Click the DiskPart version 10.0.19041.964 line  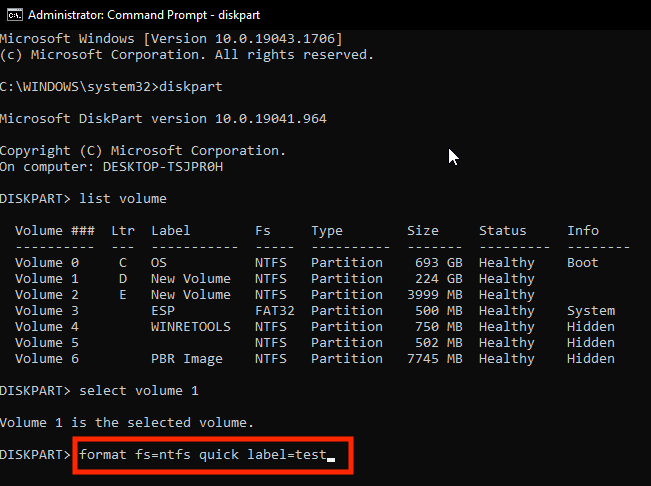click(x=163, y=119)
